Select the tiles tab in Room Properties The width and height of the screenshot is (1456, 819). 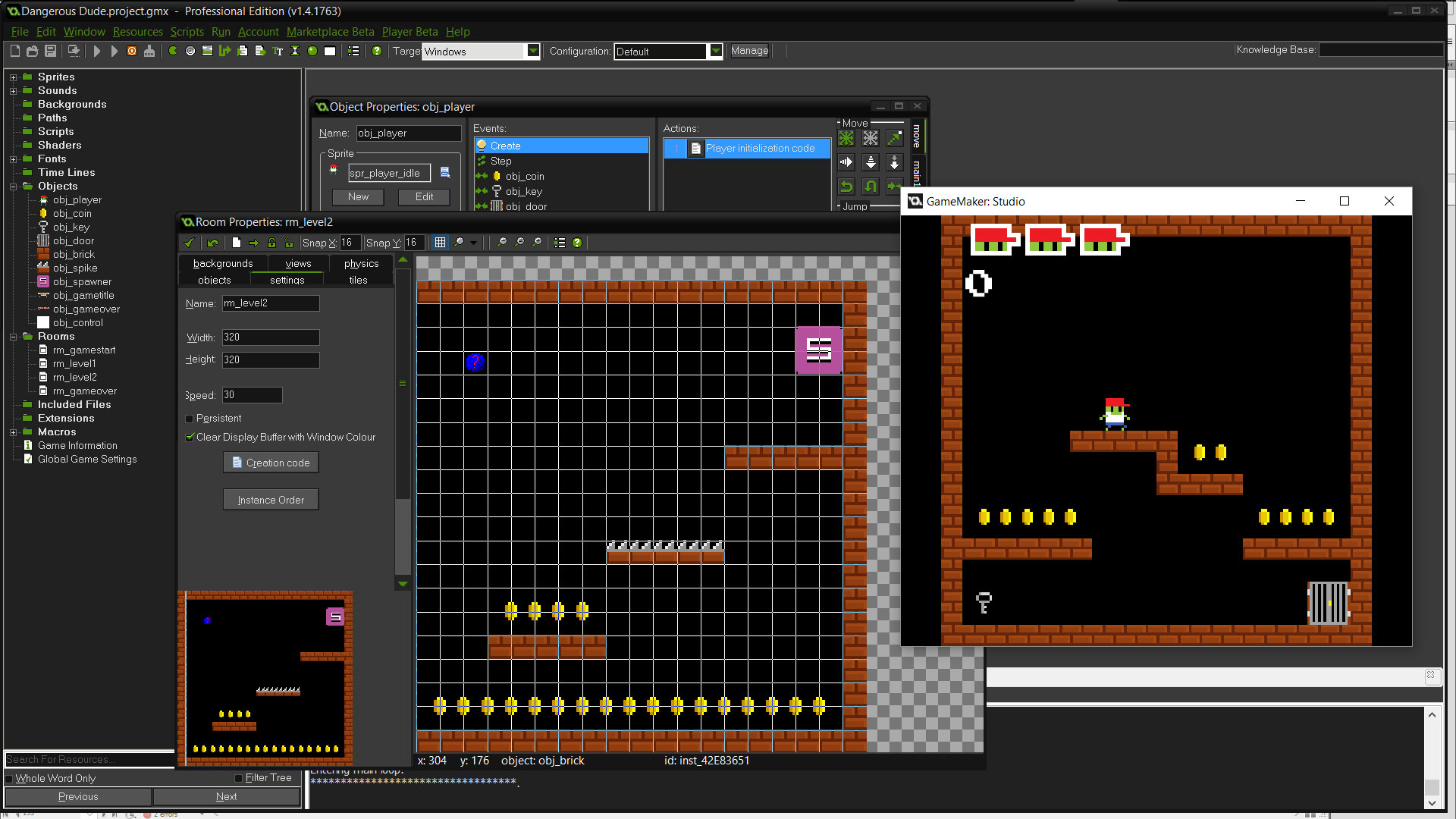click(x=357, y=280)
